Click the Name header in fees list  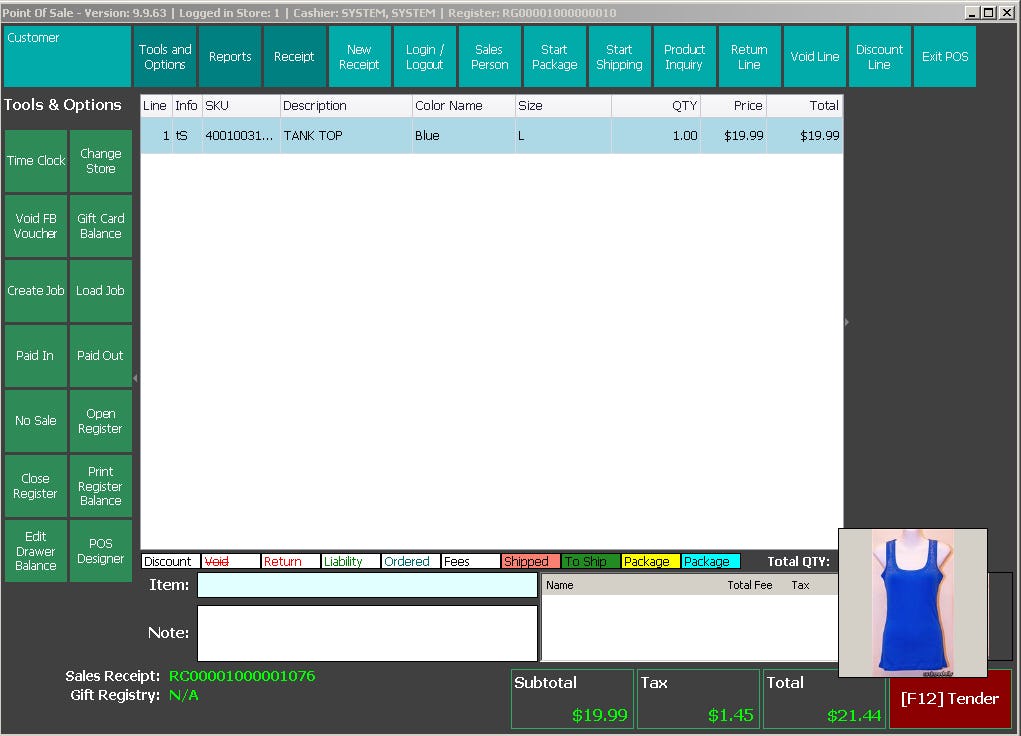click(559, 585)
